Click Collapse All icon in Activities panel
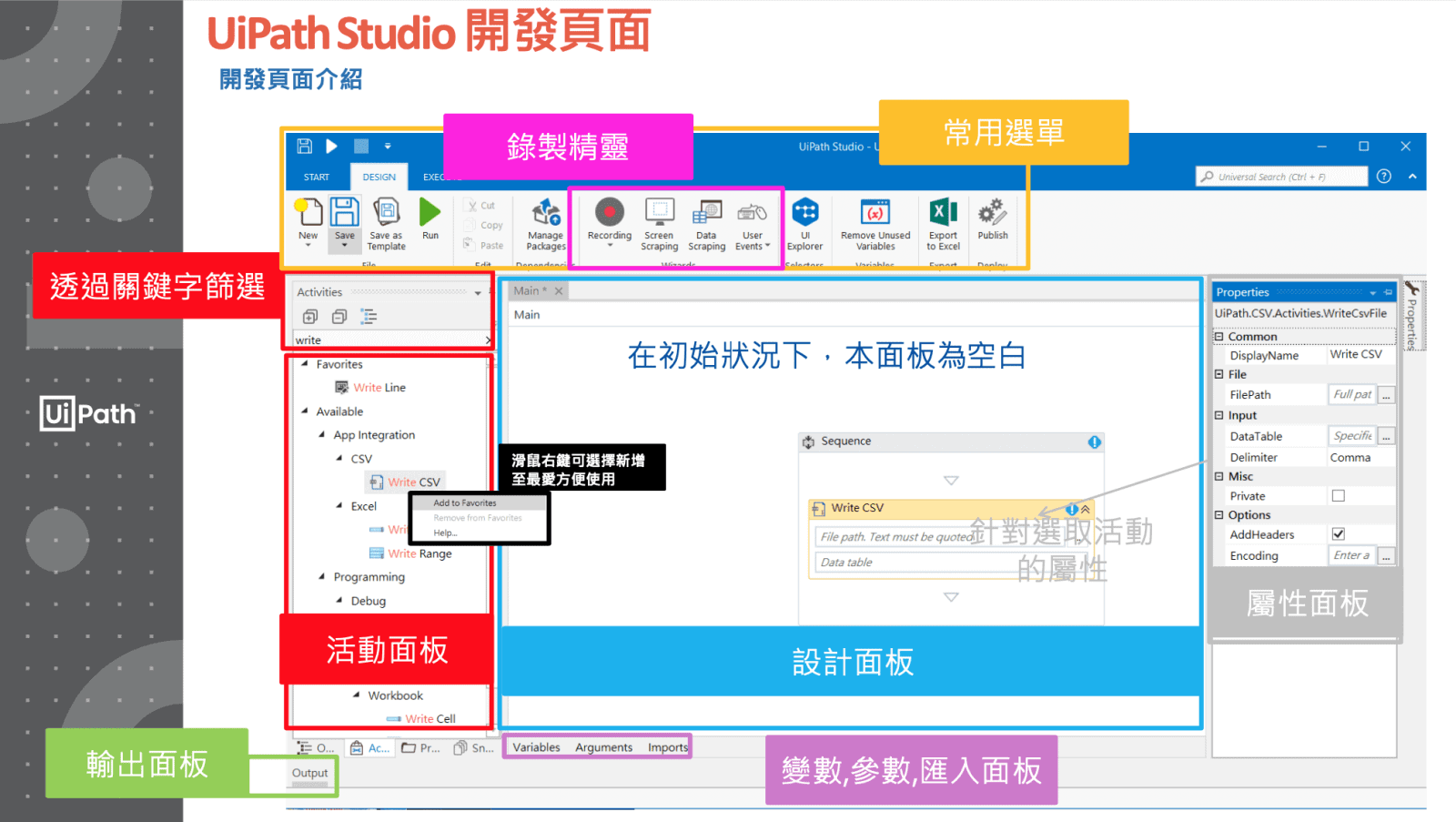This screenshot has width=1456, height=822. pyautogui.click(x=339, y=317)
